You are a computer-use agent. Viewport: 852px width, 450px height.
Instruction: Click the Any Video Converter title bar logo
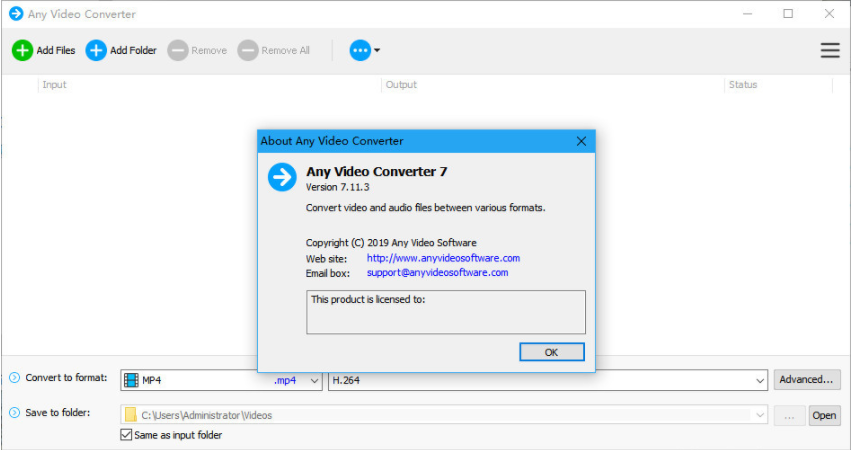[x=16, y=14]
